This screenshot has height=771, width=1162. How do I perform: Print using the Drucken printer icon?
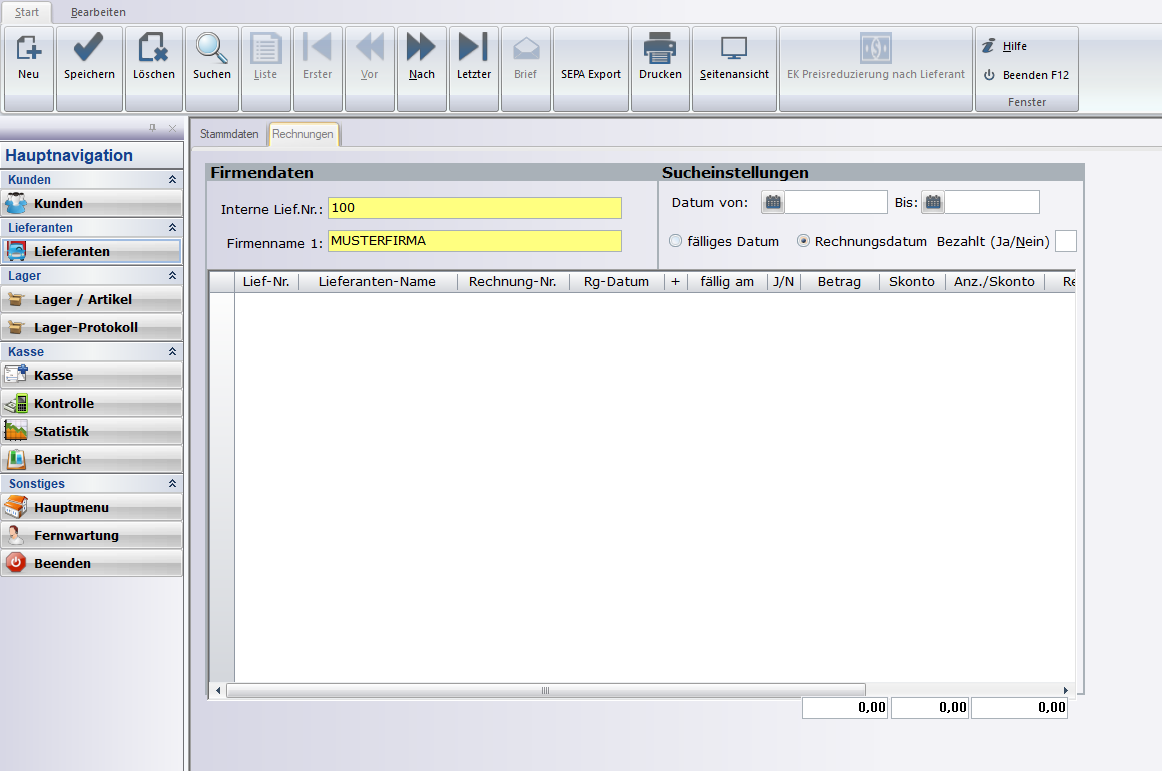coord(660,48)
